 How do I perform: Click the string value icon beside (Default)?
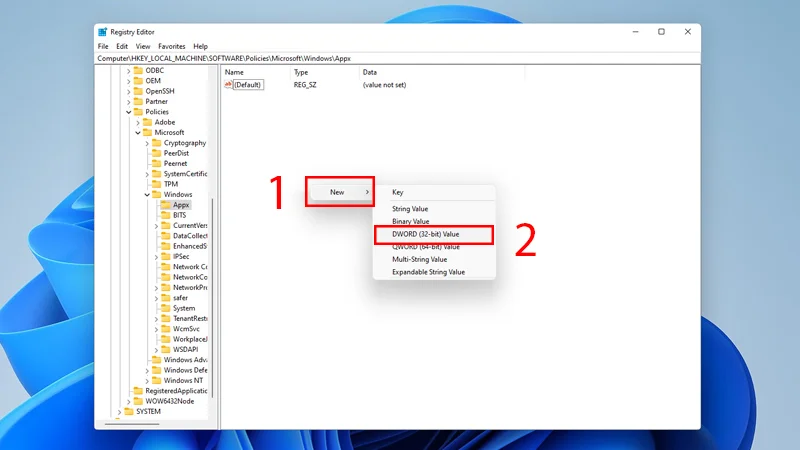(x=228, y=85)
